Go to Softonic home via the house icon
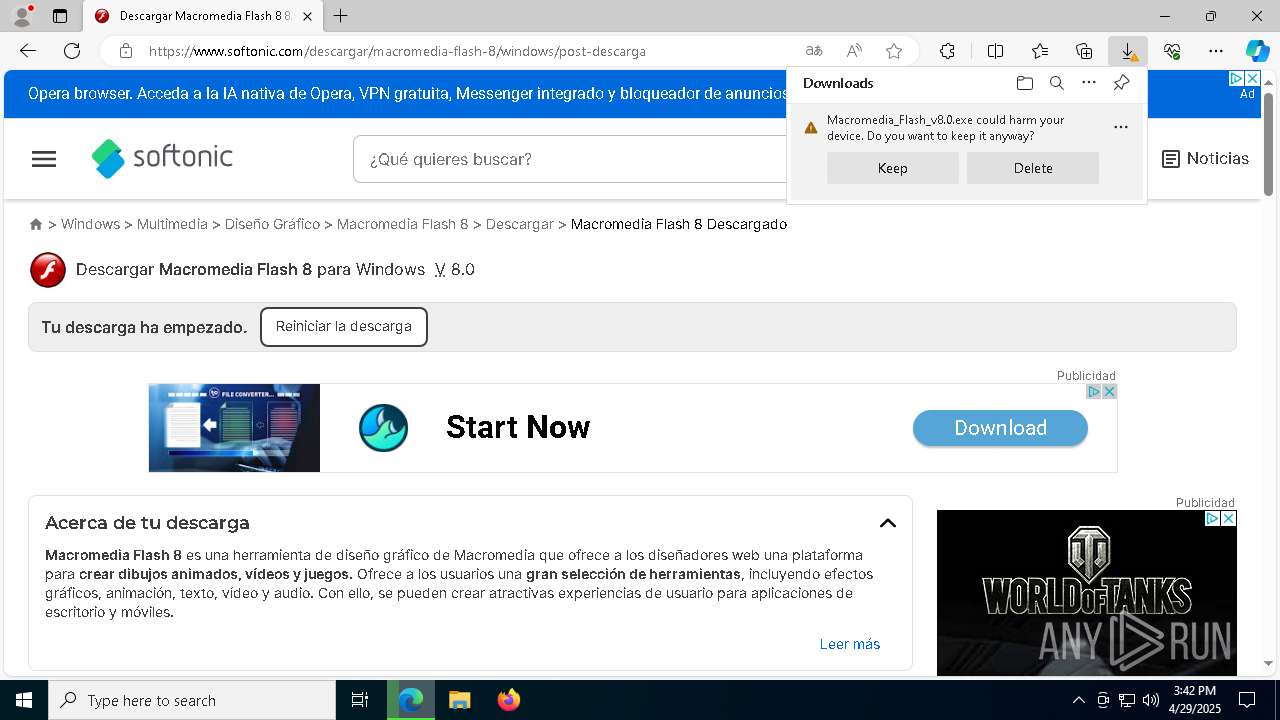Viewport: 1280px width, 720px height. [36, 224]
